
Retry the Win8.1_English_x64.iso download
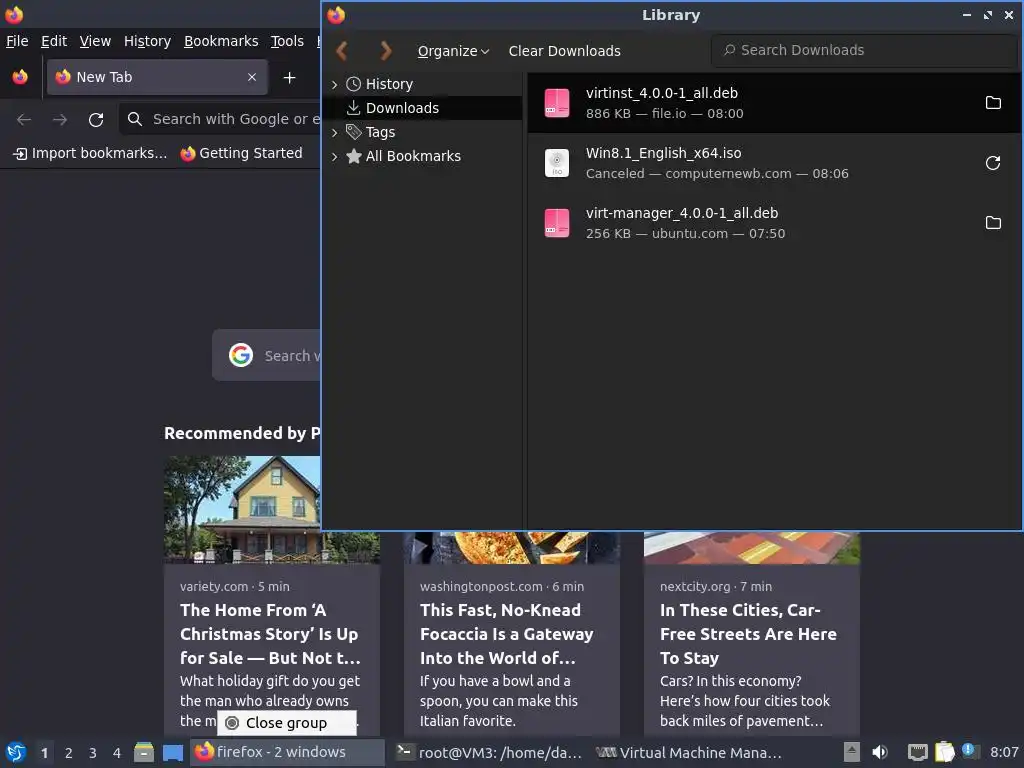tap(993, 163)
